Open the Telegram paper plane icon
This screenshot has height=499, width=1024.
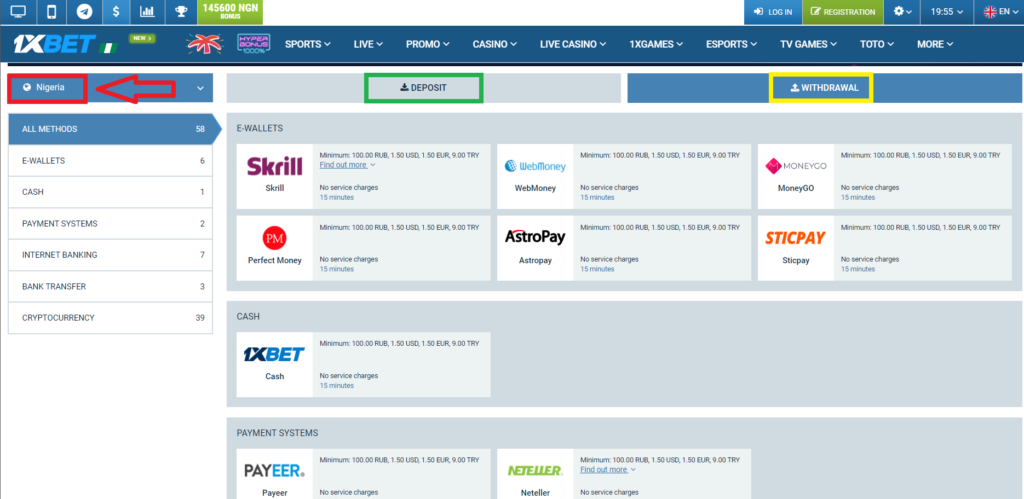tap(84, 12)
